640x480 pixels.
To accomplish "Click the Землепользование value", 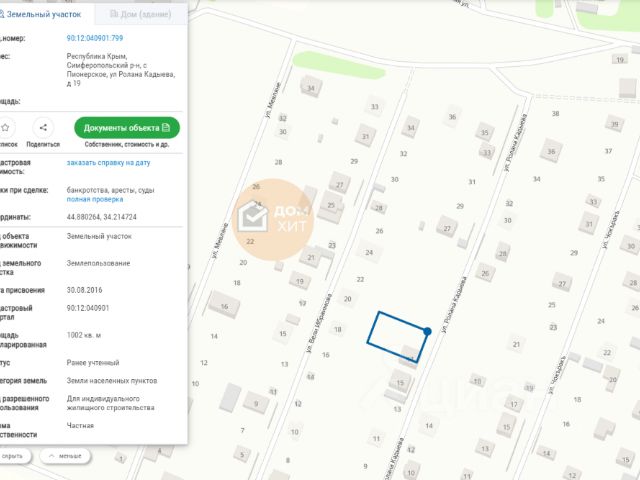I will click(98, 263).
